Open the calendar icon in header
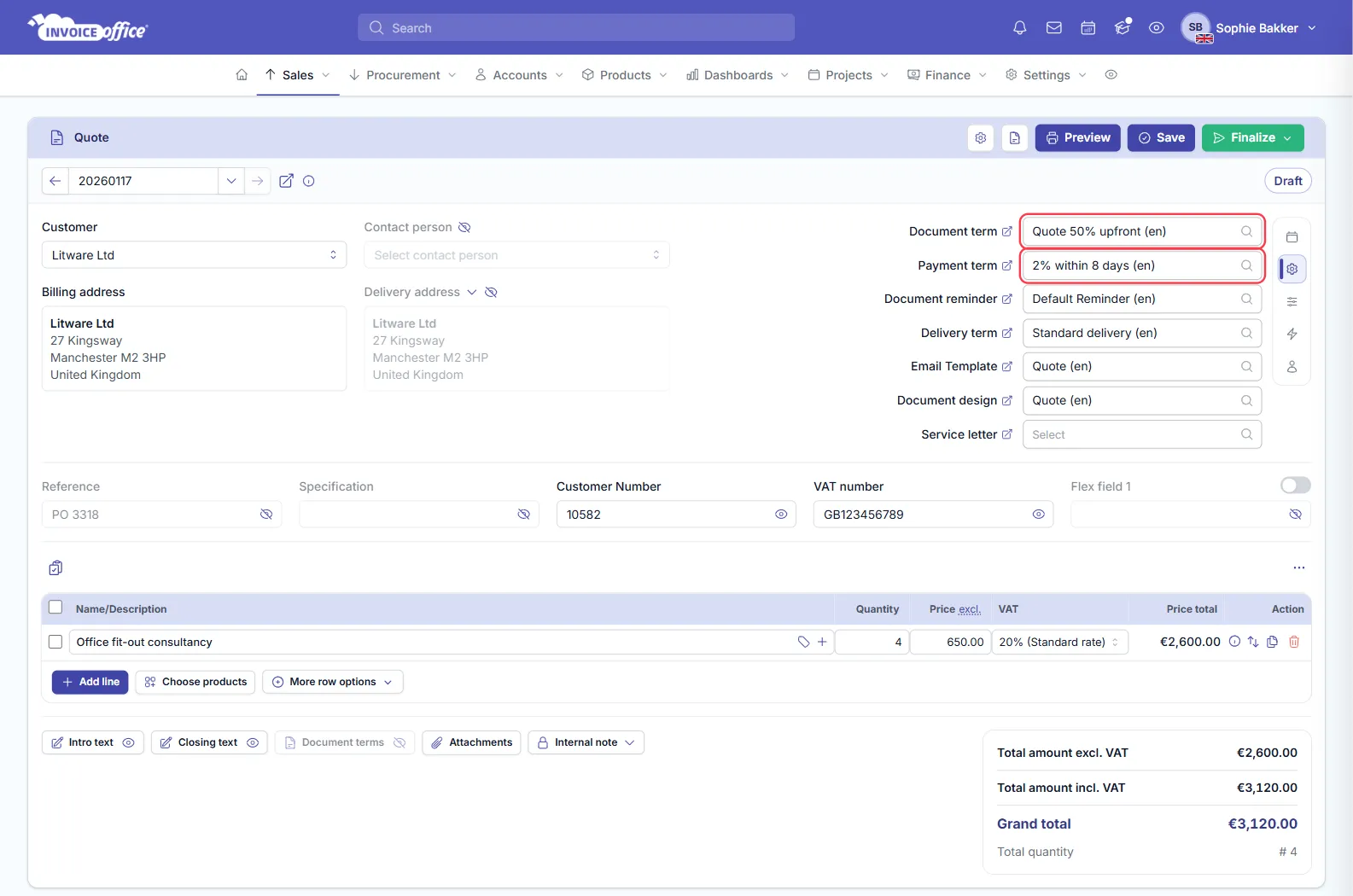This screenshot has width=1353, height=896. pyautogui.click(x=1088, y=28)
